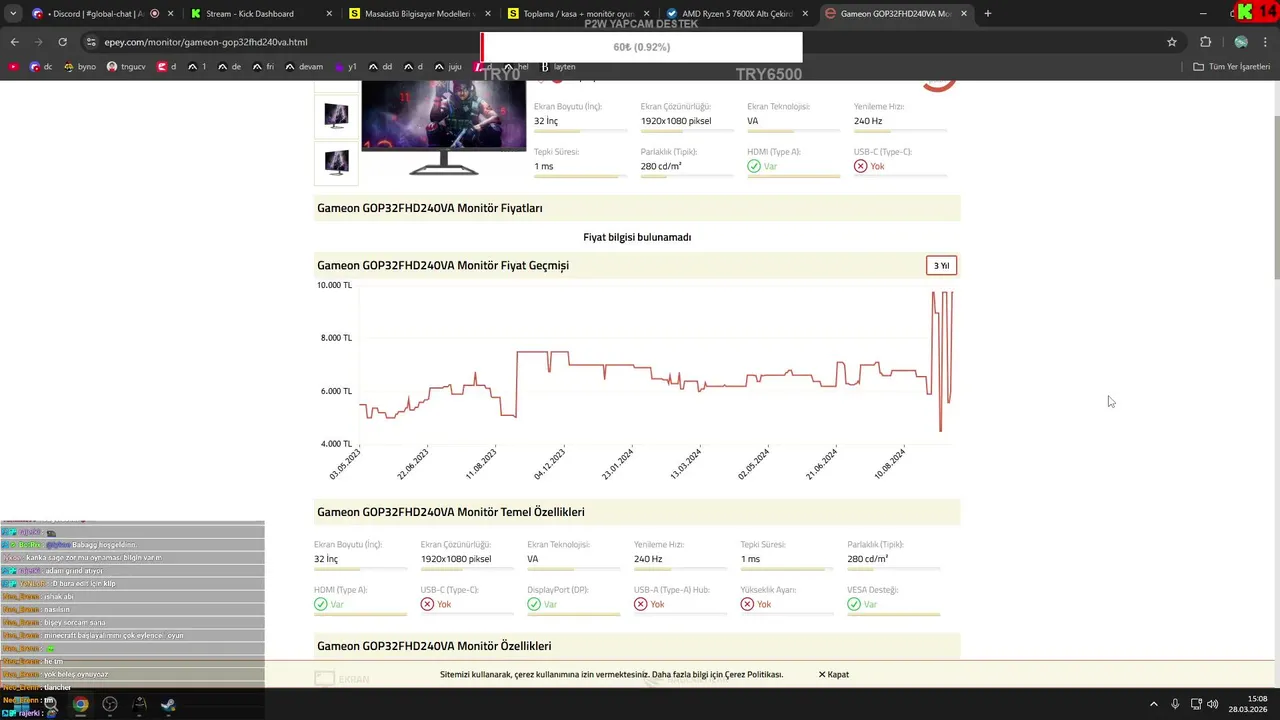
Task: Reload the epey monitor page
Action: point(62,42)
